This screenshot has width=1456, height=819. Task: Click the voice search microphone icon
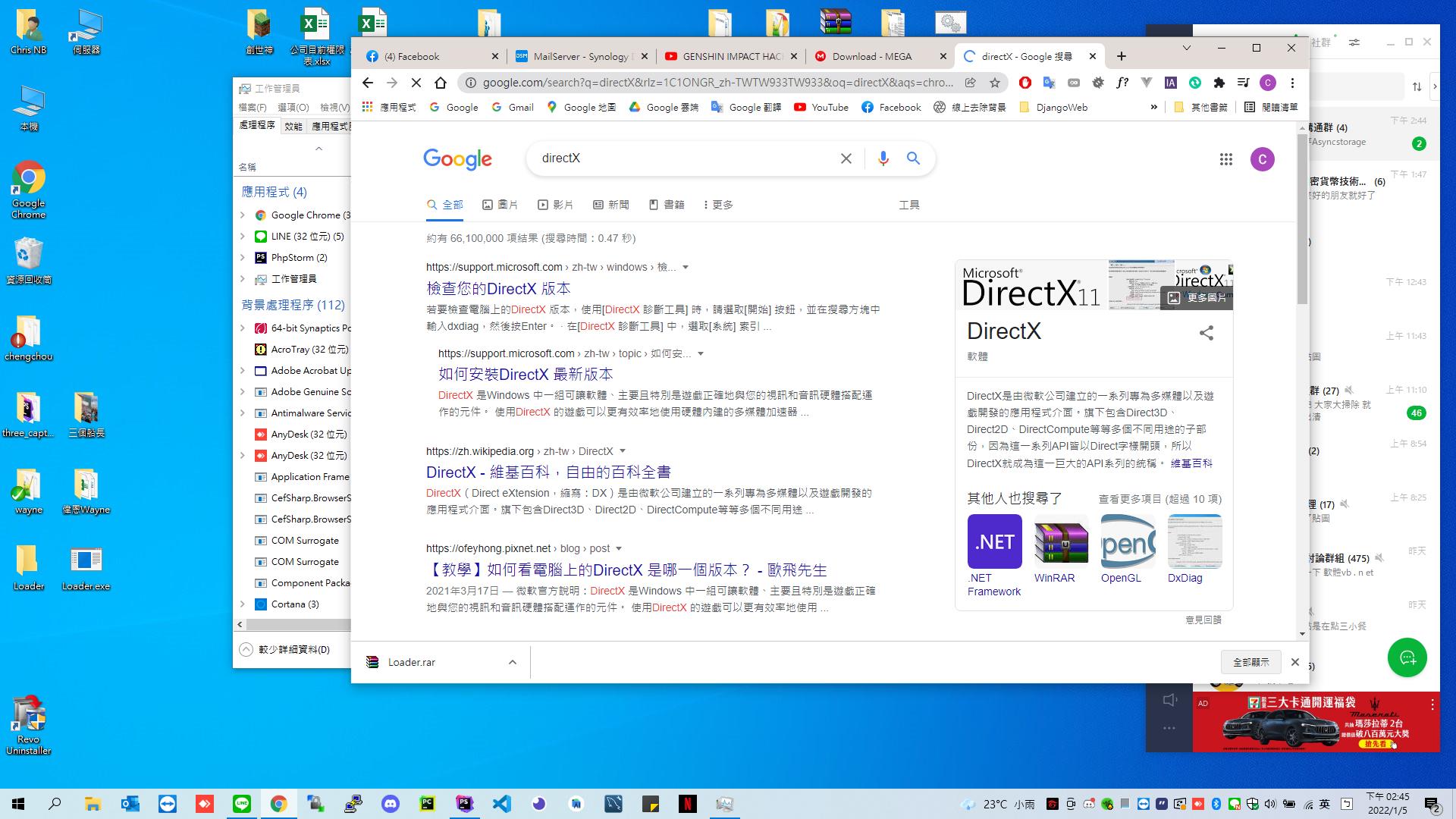coord(883,158)
